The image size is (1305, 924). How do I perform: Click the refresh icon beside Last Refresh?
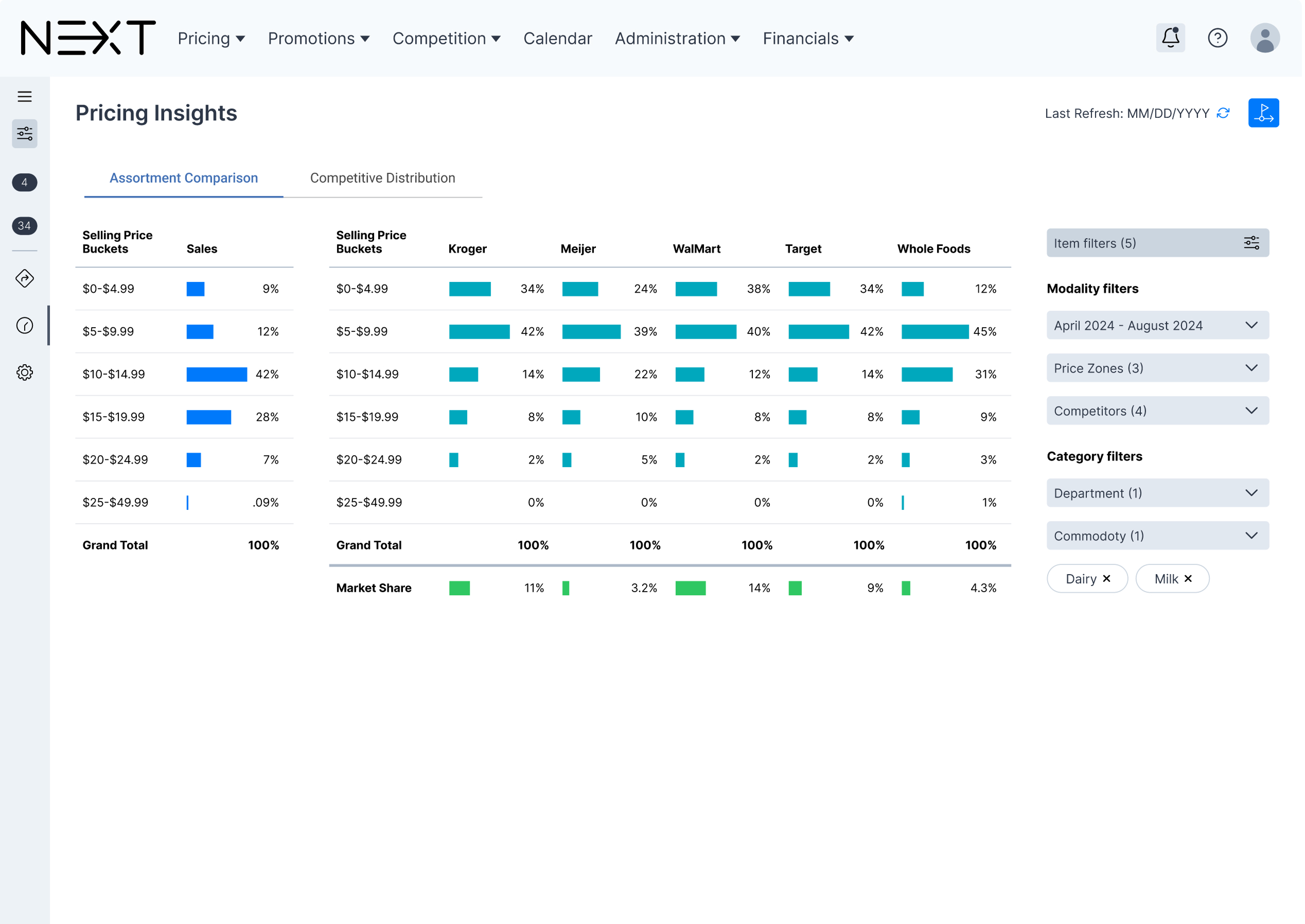point(1223,113)
